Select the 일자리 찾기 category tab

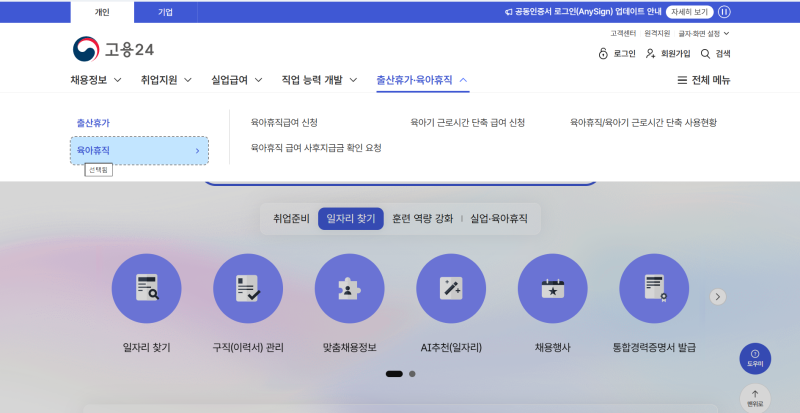351,219
